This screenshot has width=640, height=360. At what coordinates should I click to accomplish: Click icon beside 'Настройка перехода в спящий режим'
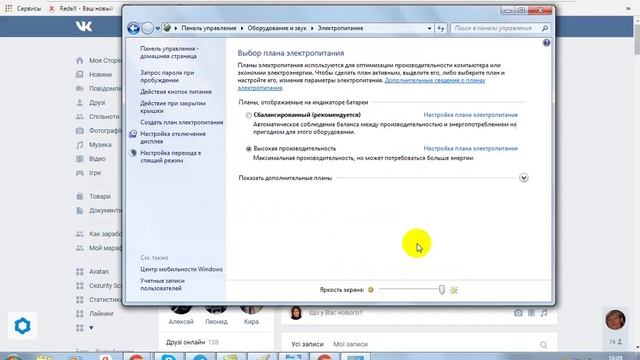[133, 153]
